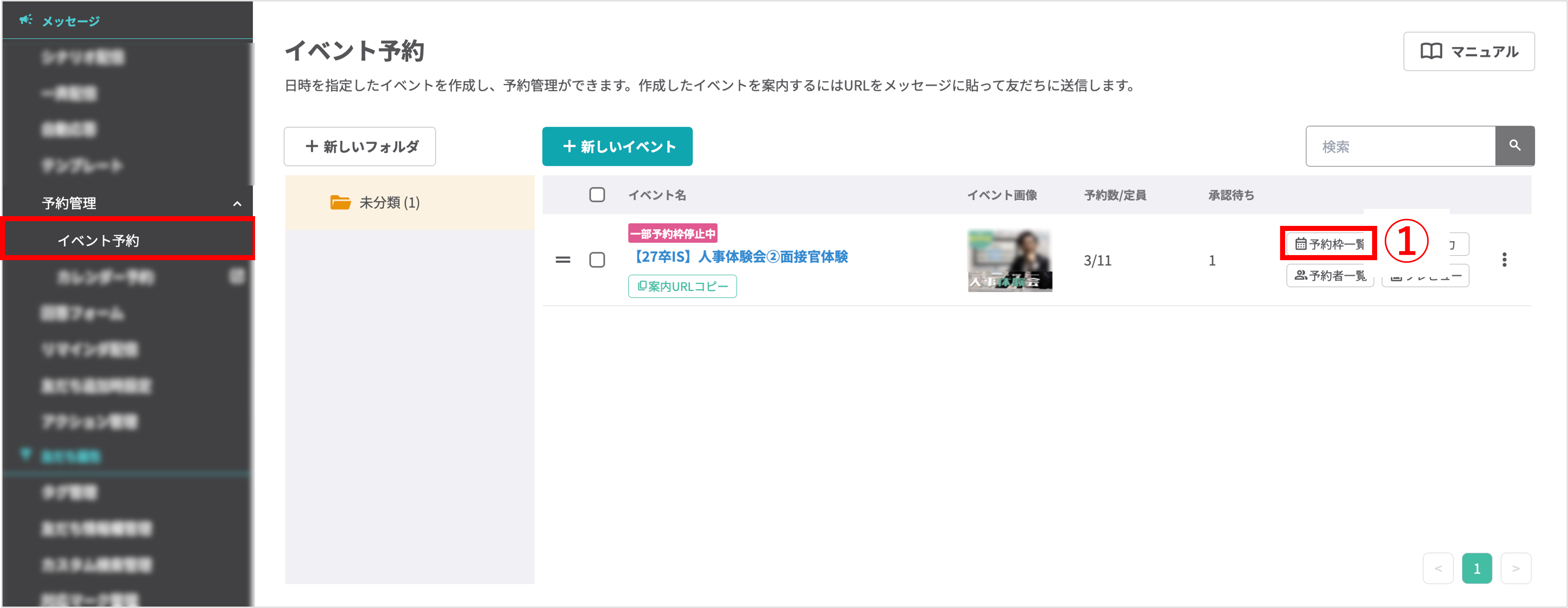This screenshot has width=1568, height=608.
Task: Open the three-dot more options menu
Action: click(1504, 260)
